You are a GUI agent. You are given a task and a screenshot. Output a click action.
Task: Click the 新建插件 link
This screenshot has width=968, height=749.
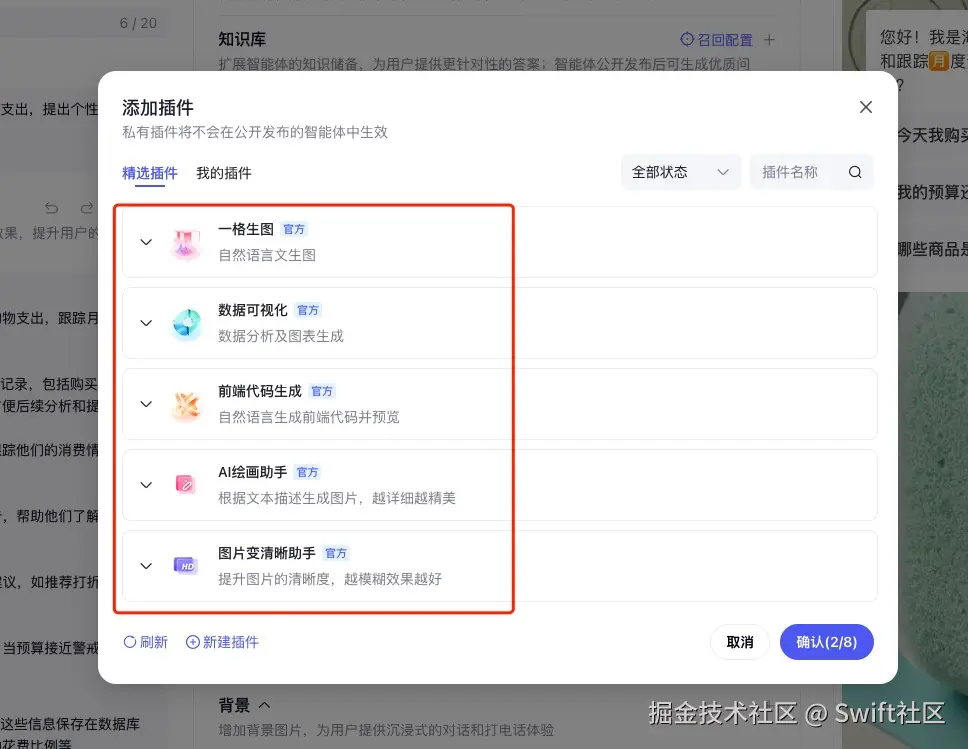tap(222, 642)
